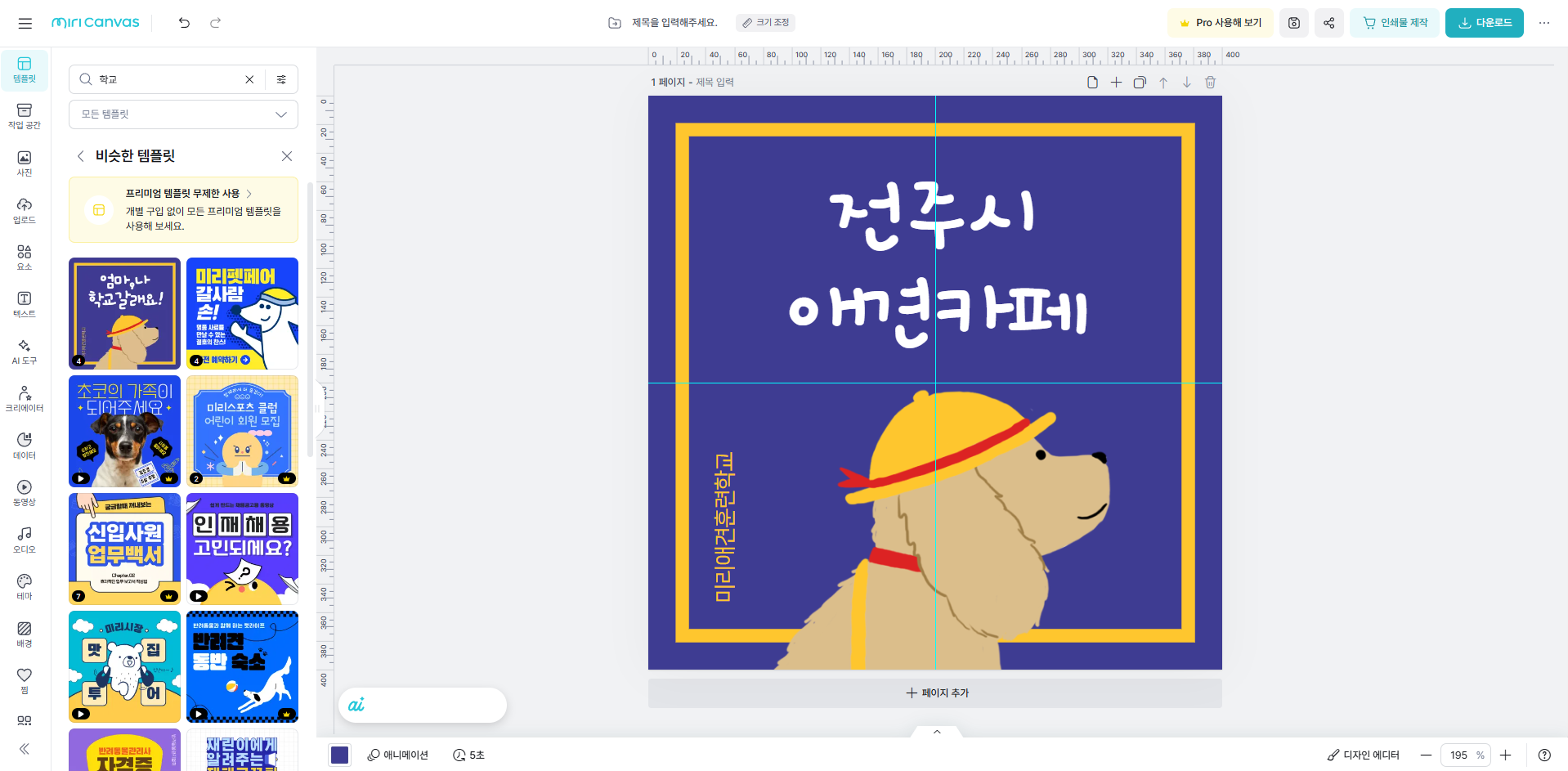The height and width of the screenshot is (771, 1568).
Task: Select the 신입사원 업무백서 template
Action: tap(124, 549)
